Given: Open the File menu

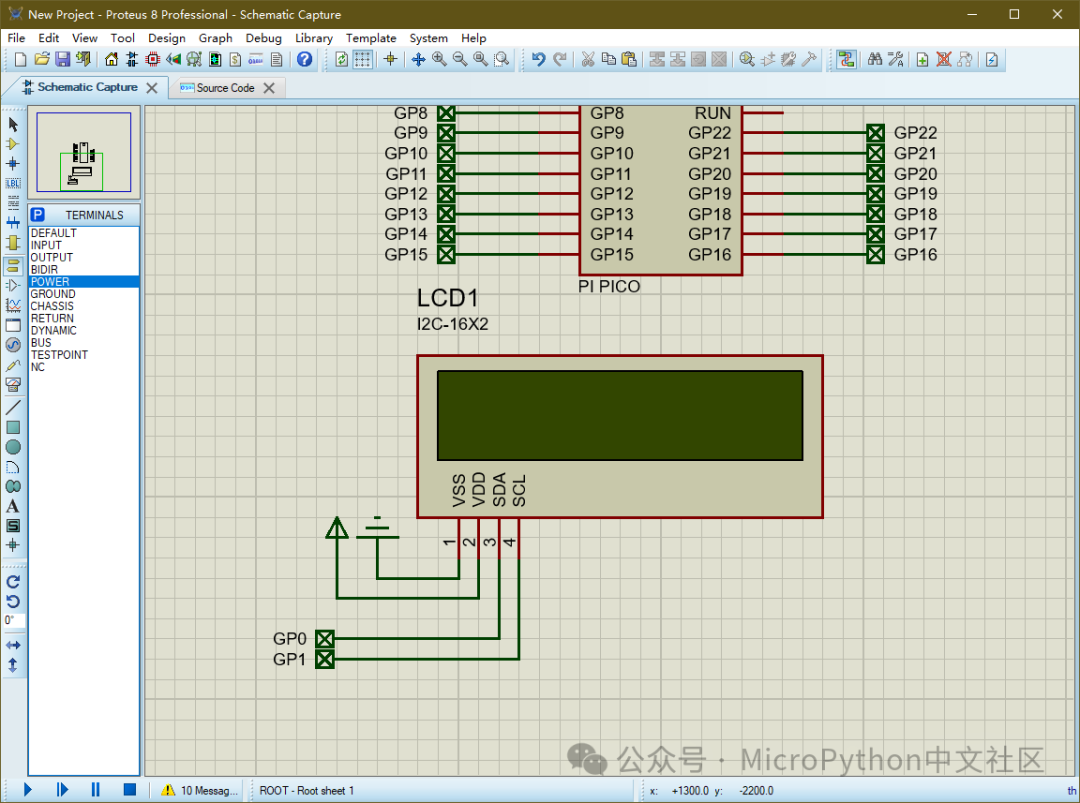Looking at the screenshot, I should [16, 38].
